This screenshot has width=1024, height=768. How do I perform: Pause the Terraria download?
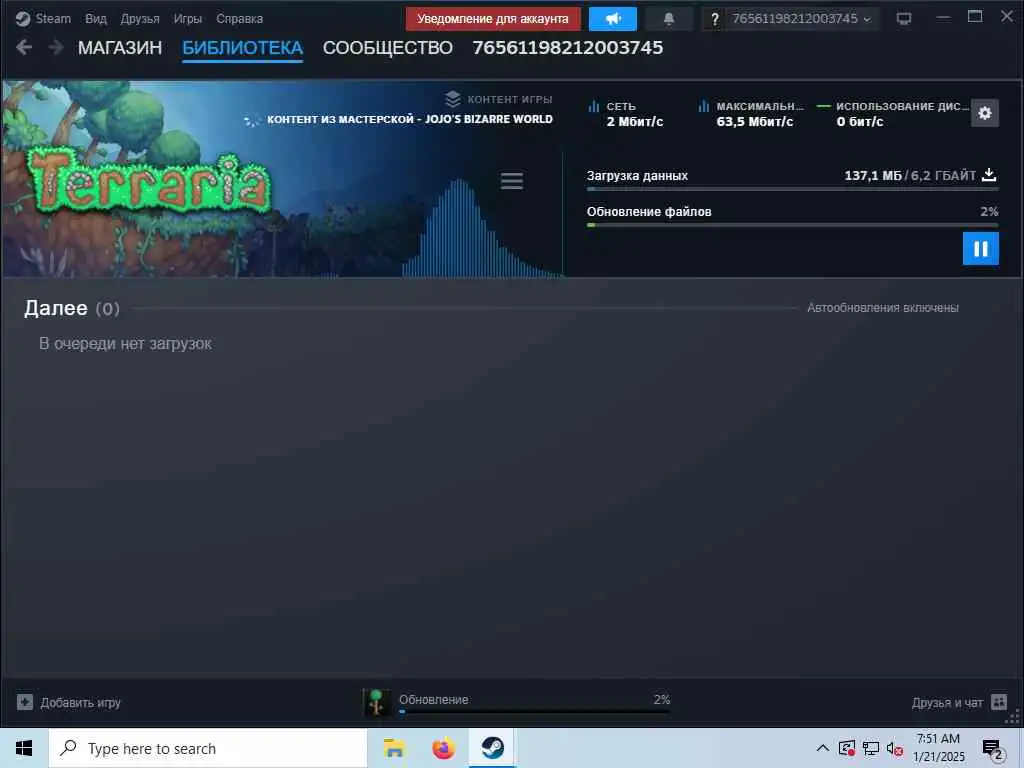tap(980, 249)
